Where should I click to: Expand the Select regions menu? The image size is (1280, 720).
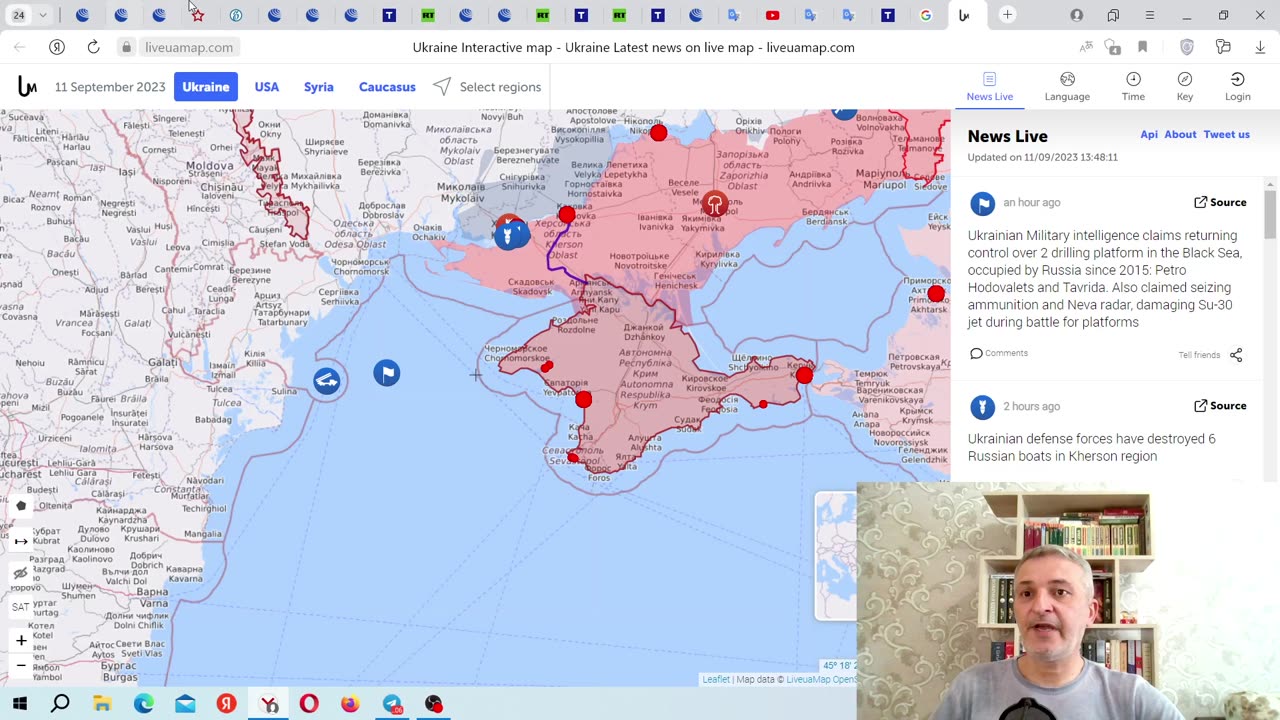(x=487, y=87)
